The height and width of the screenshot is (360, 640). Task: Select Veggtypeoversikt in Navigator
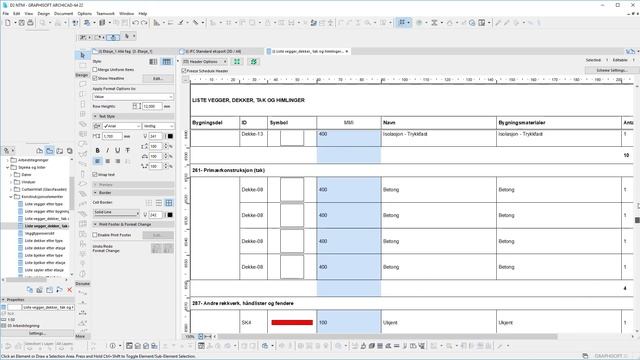[x=39, y=233]
